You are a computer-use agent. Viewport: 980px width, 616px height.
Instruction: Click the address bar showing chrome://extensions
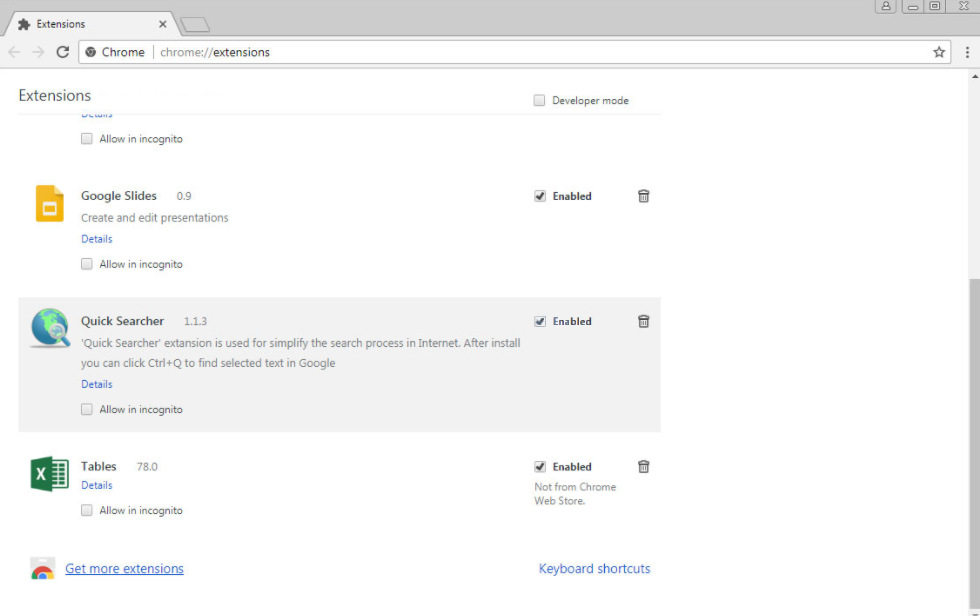coord(500,52)
